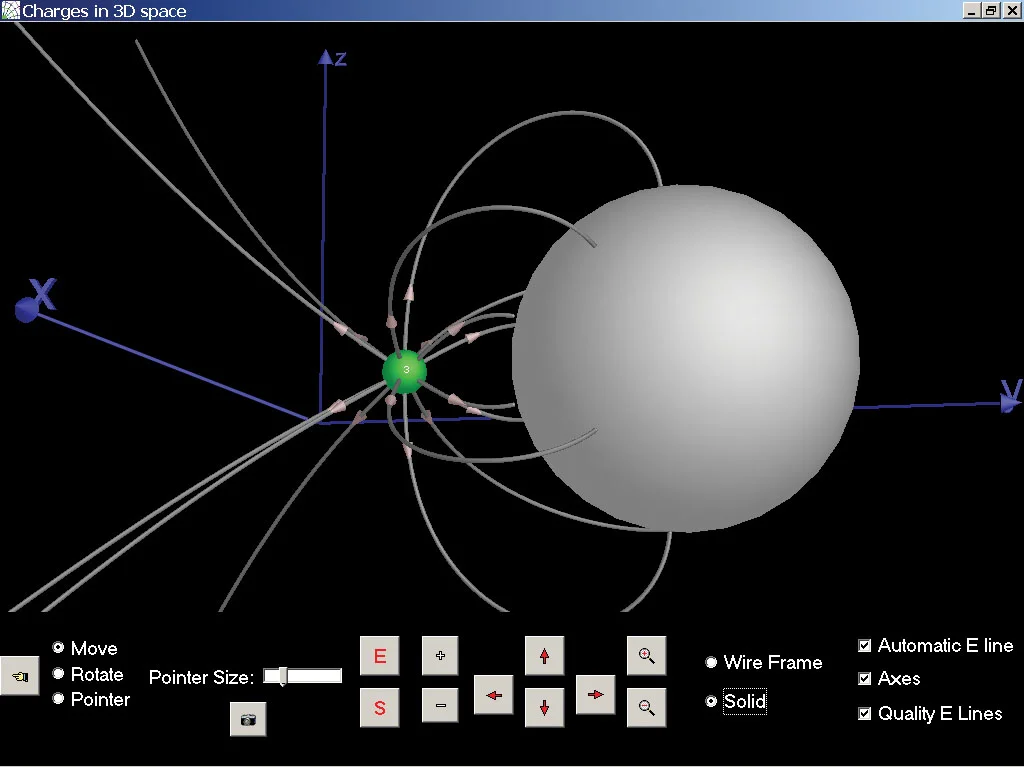Select the zoom out magnifier icon

point(646,707)
